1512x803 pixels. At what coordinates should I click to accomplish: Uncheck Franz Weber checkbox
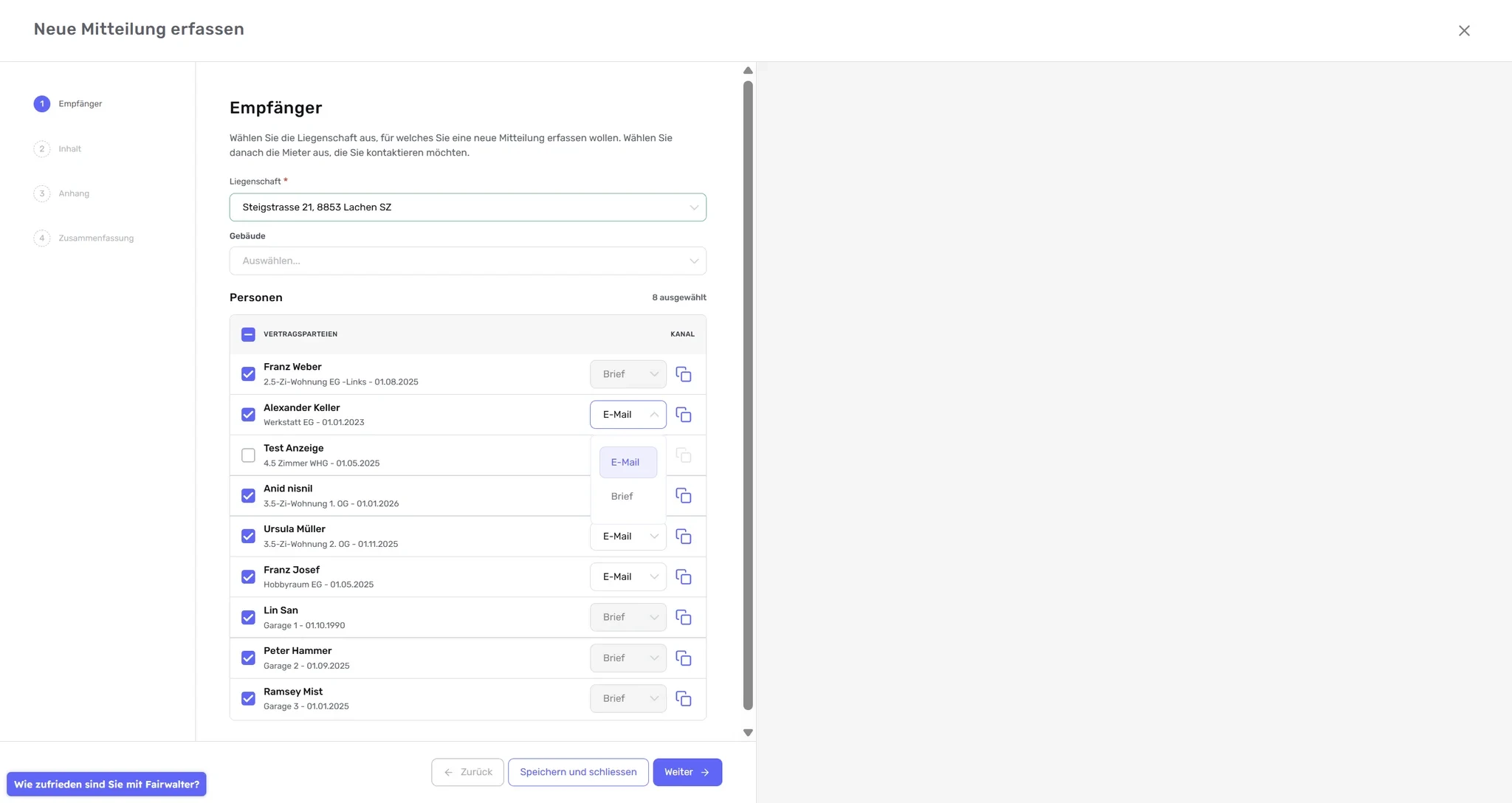point(248,374)
